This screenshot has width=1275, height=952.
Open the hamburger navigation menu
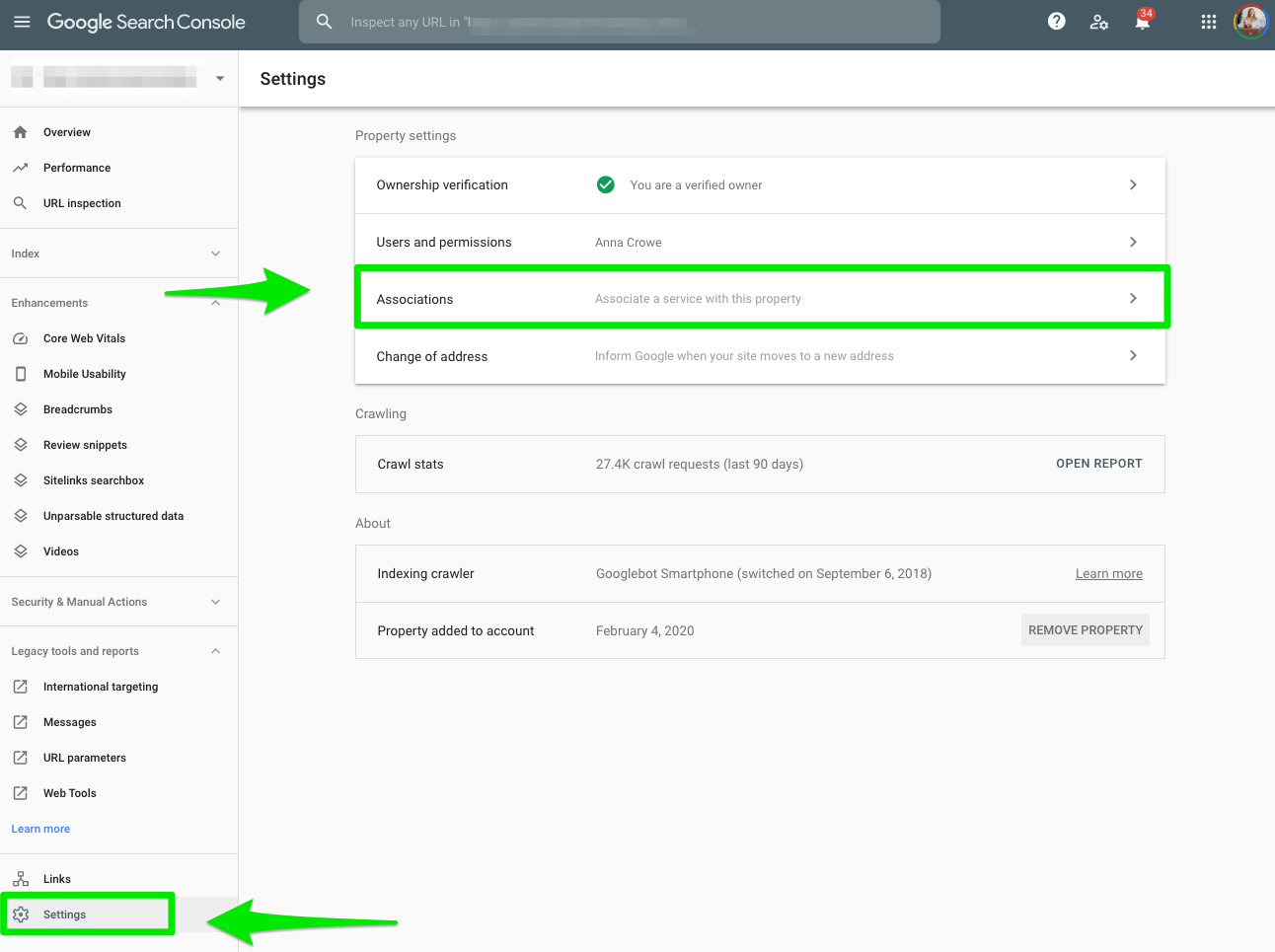pos(22,22)
